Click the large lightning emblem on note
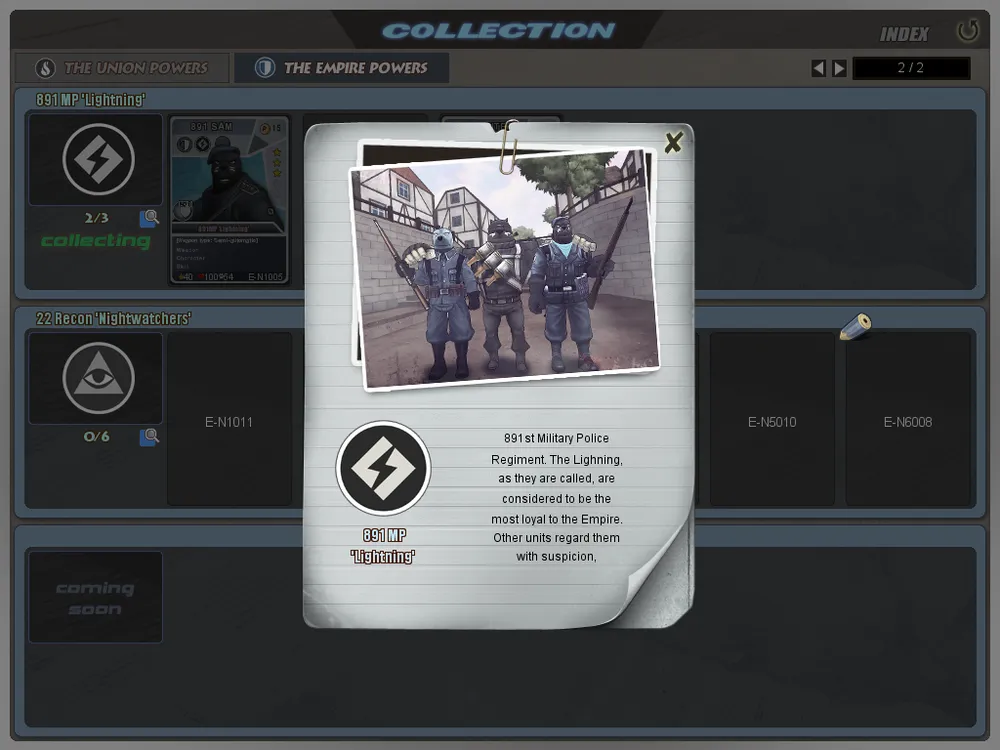This screenshot has height=750, width=1000. [x=383, y=468]
